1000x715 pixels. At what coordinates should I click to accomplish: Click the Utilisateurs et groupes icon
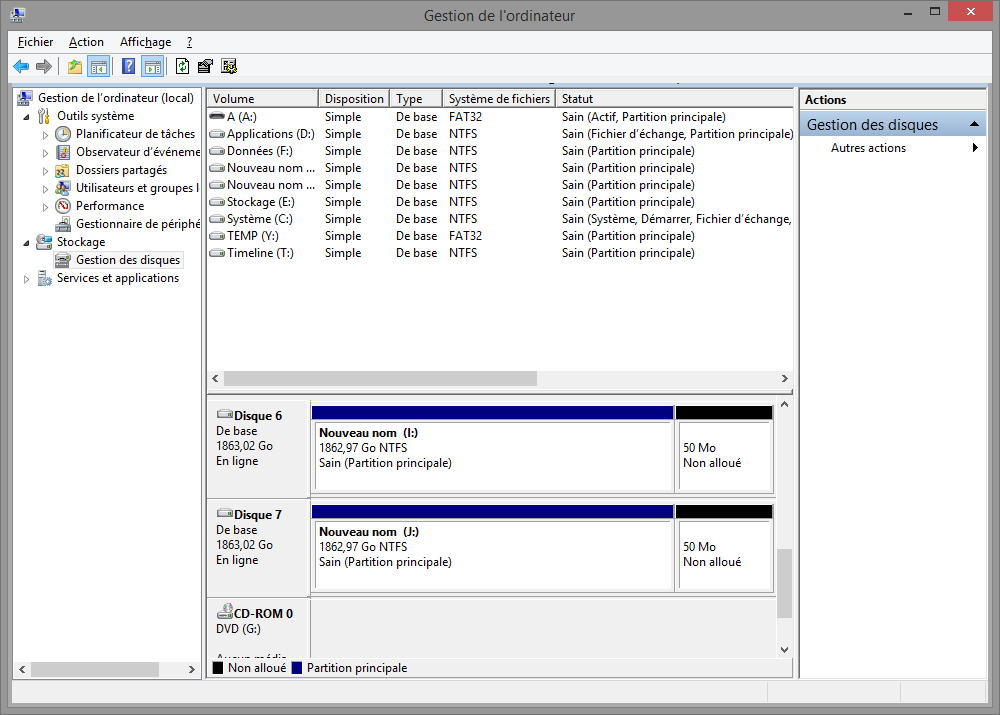[62, 188]
